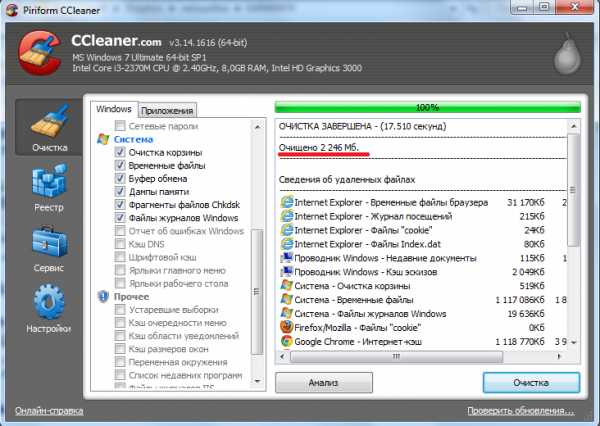The image size is (600, 426).
Task: Click the Анализ button
Action: pyautogui.click(x=324, y=382)
